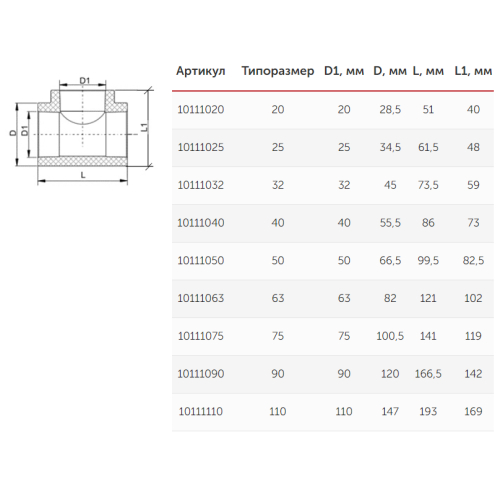500x500 pixels.
Task: Click L1 value 73
Action: (x=473, y=223)
